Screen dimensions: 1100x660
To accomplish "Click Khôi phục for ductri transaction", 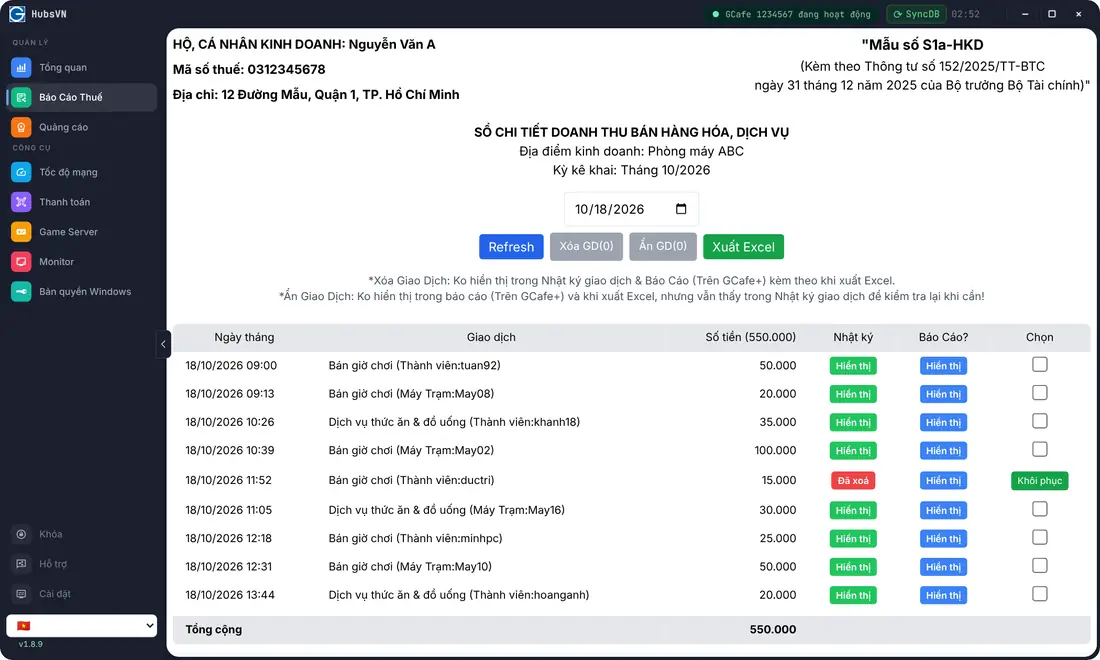I will (x=1040, y=480).
